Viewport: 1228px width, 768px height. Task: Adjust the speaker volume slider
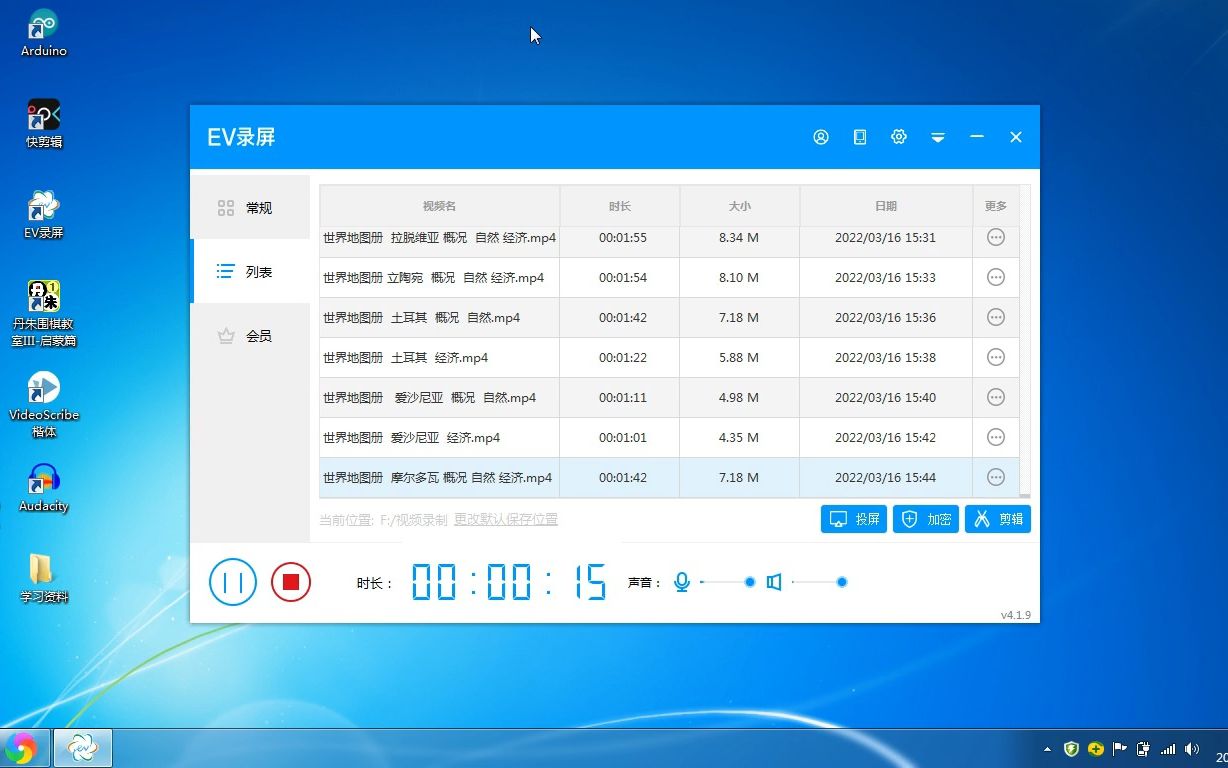tap(841, 581)
